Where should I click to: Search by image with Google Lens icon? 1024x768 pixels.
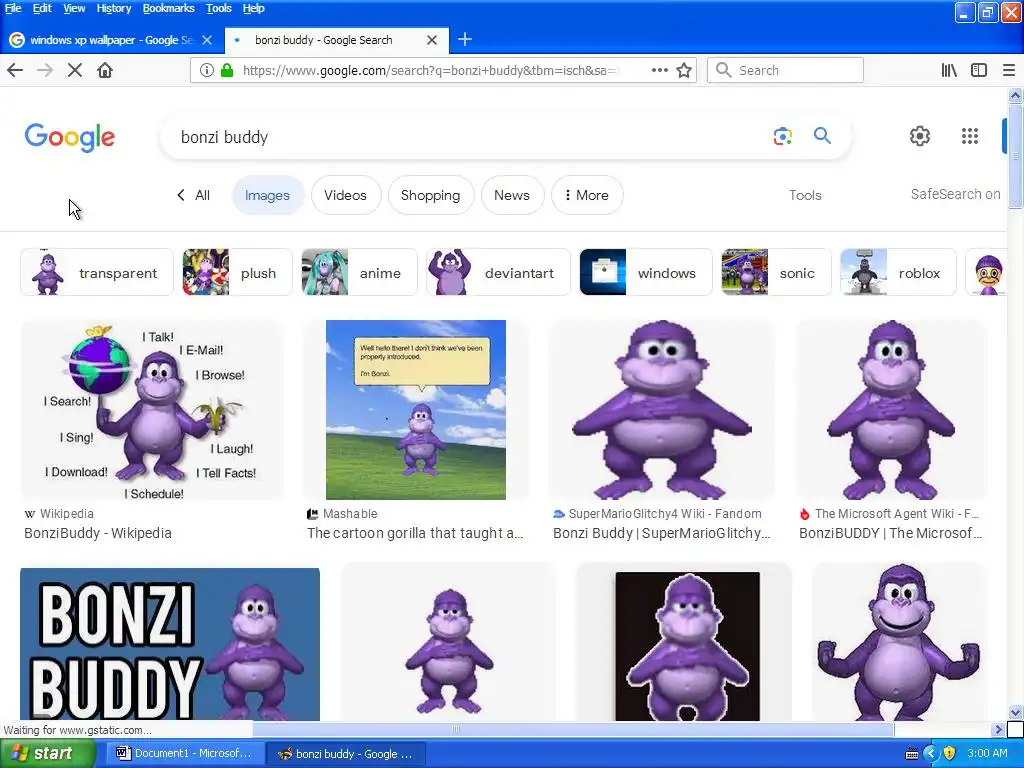(782, 136)
